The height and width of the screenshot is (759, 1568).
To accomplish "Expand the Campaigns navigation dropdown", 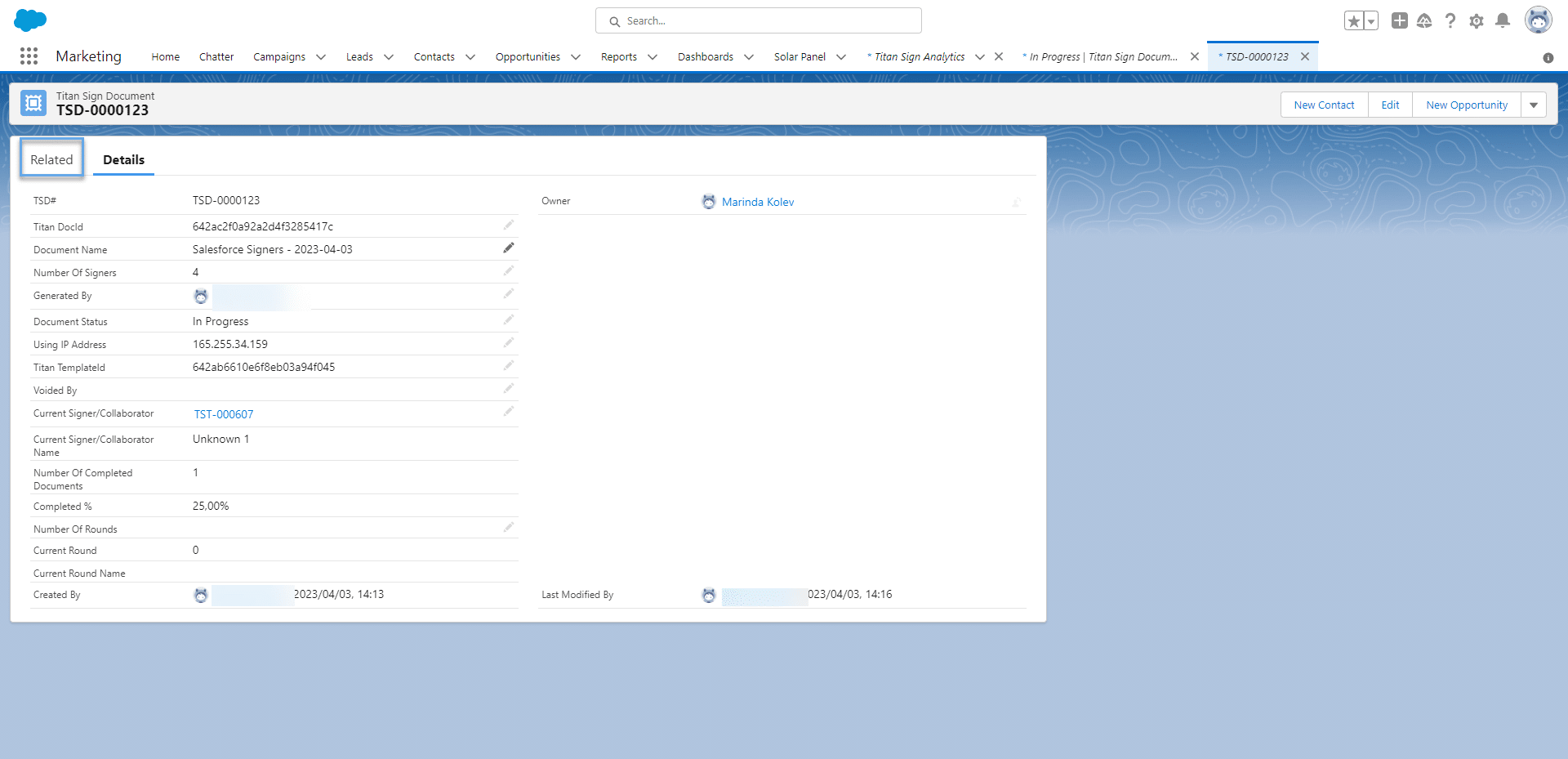I will (321, 57).
